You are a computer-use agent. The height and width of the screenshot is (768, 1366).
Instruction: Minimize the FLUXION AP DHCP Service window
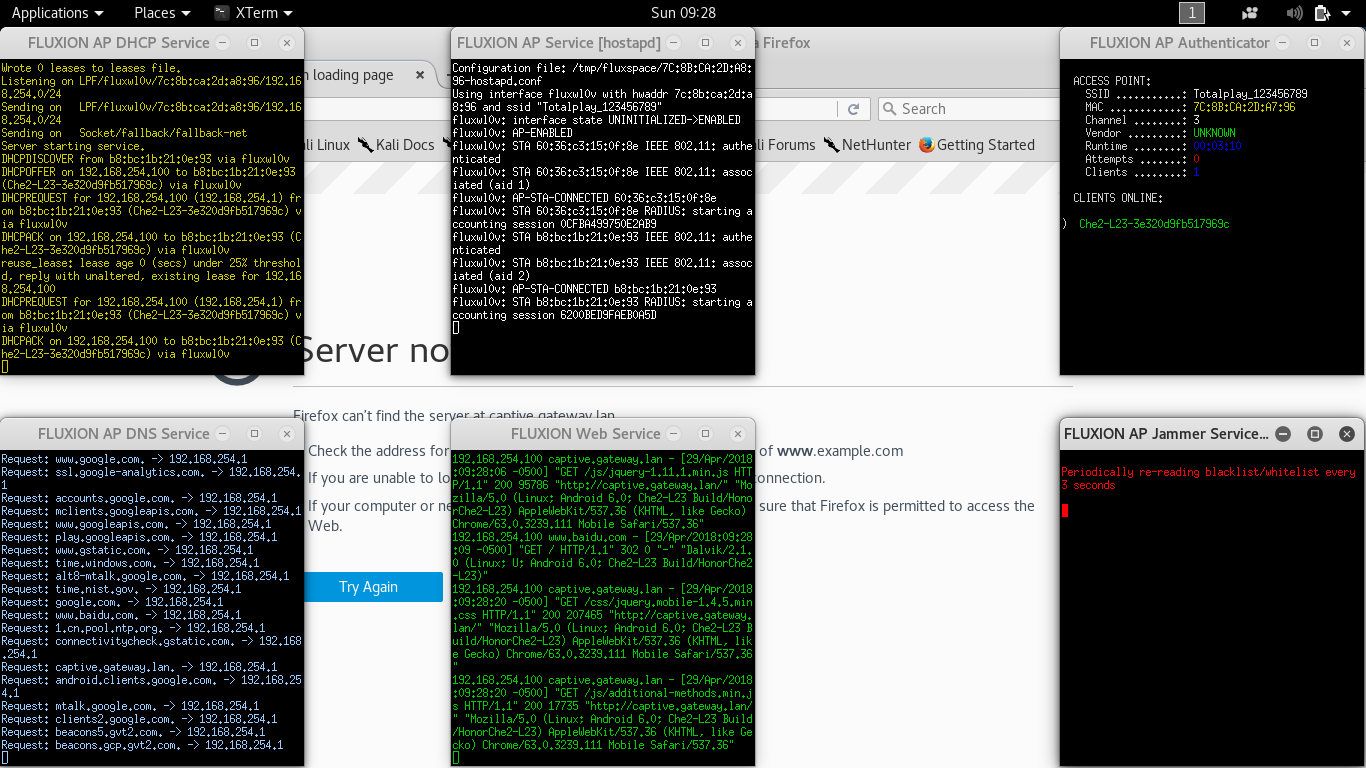tap(222, 43)
